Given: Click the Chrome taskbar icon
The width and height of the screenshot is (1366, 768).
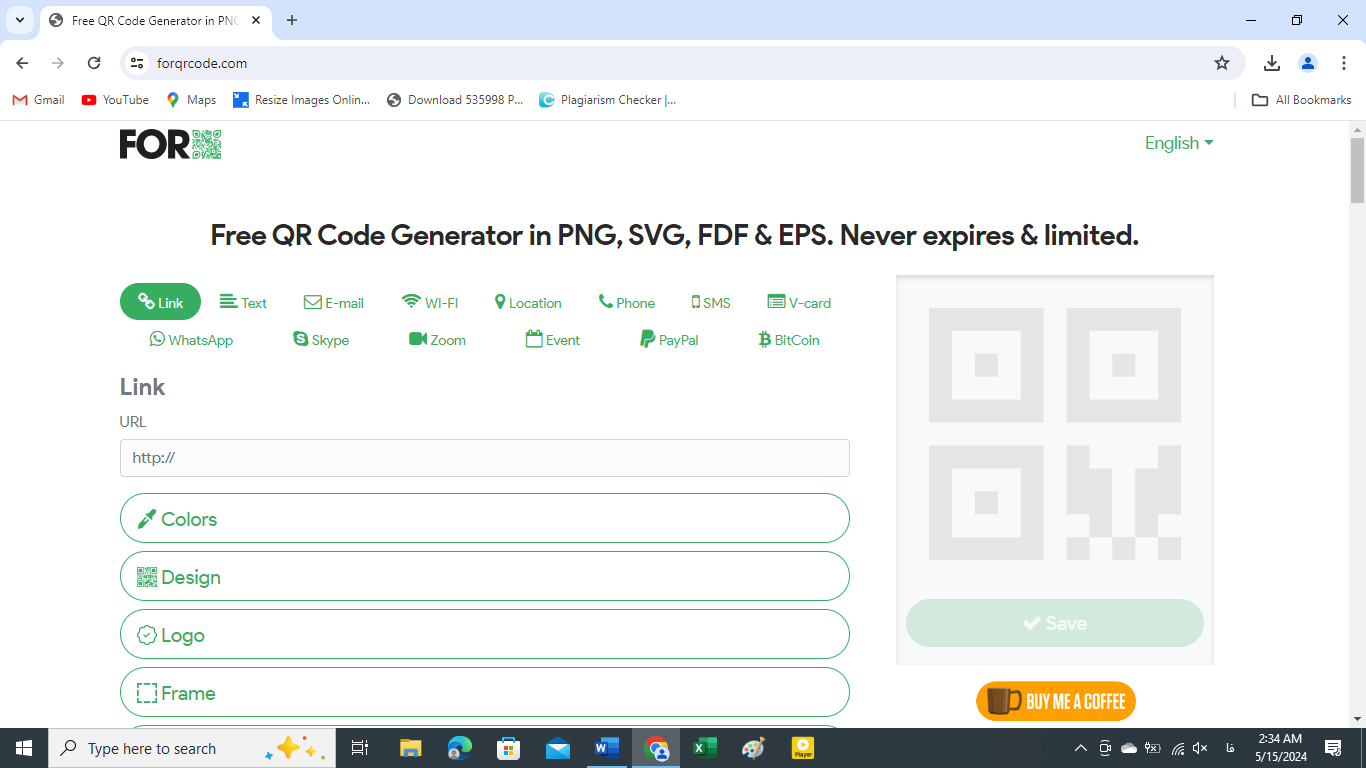Looking at the screenshot, I should pos(656,748).
